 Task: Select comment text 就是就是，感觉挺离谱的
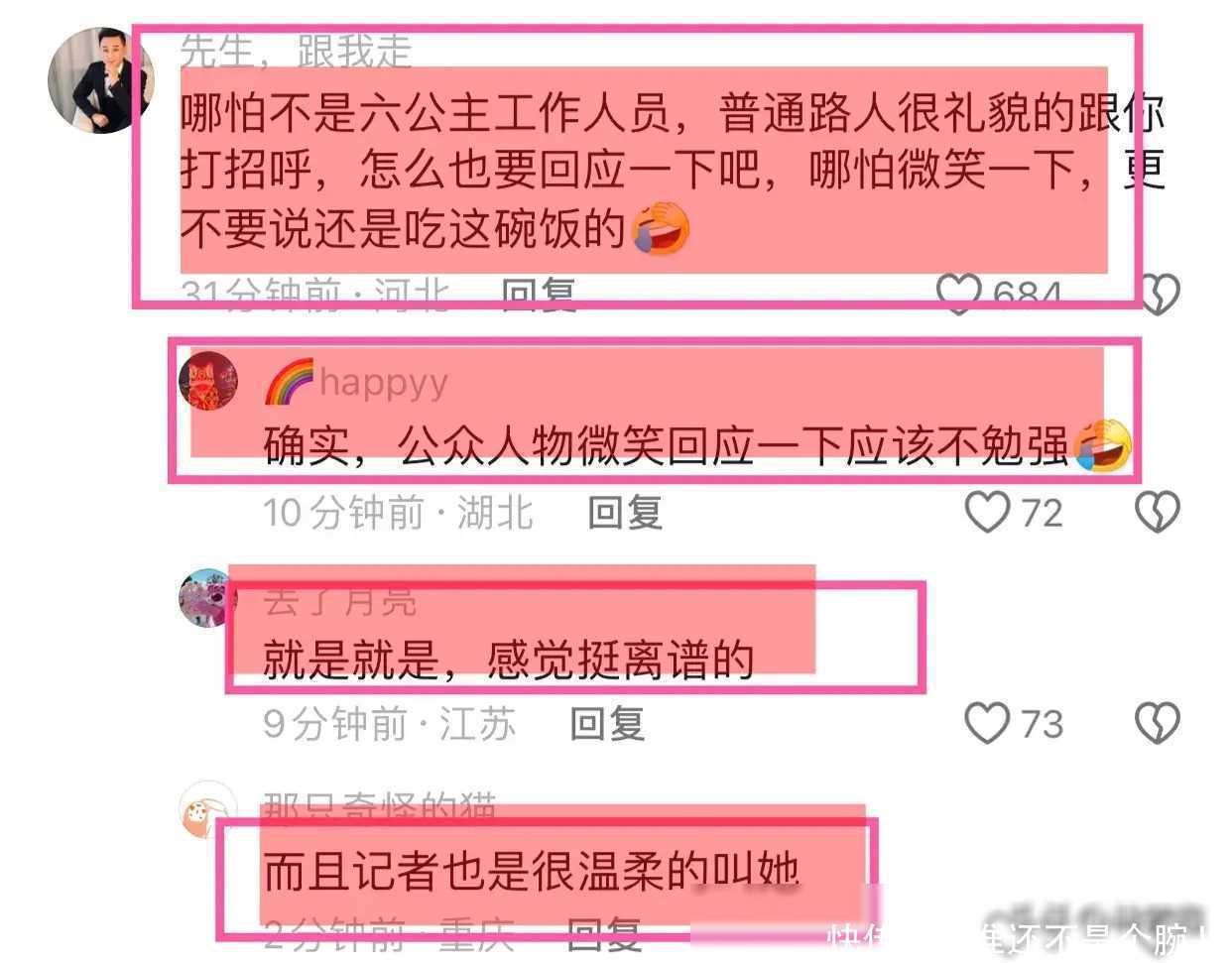point(509,660)
